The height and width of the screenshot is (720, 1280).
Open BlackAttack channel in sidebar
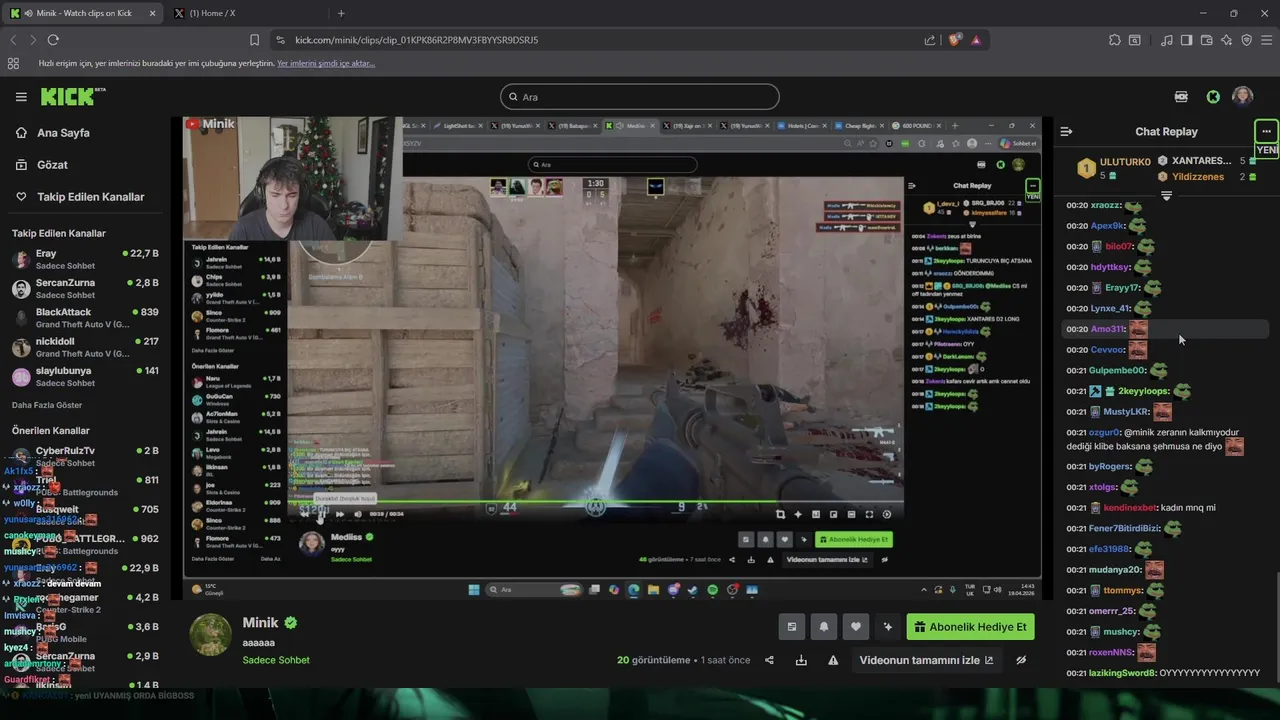point(85,318)
